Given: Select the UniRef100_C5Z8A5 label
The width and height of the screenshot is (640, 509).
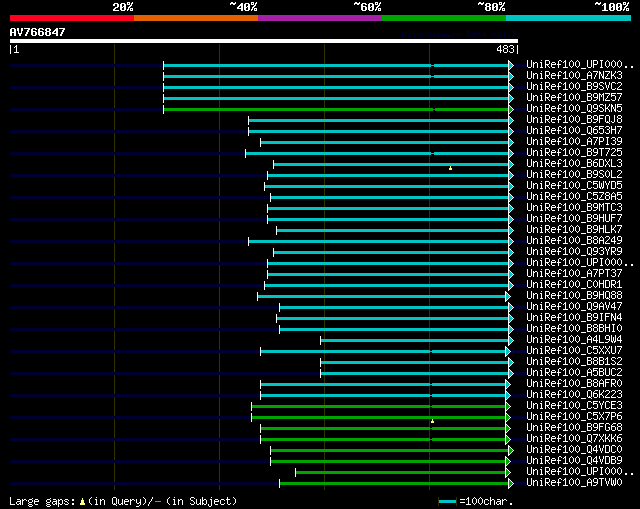Looking at the screenshot, I should coord(574,197).
